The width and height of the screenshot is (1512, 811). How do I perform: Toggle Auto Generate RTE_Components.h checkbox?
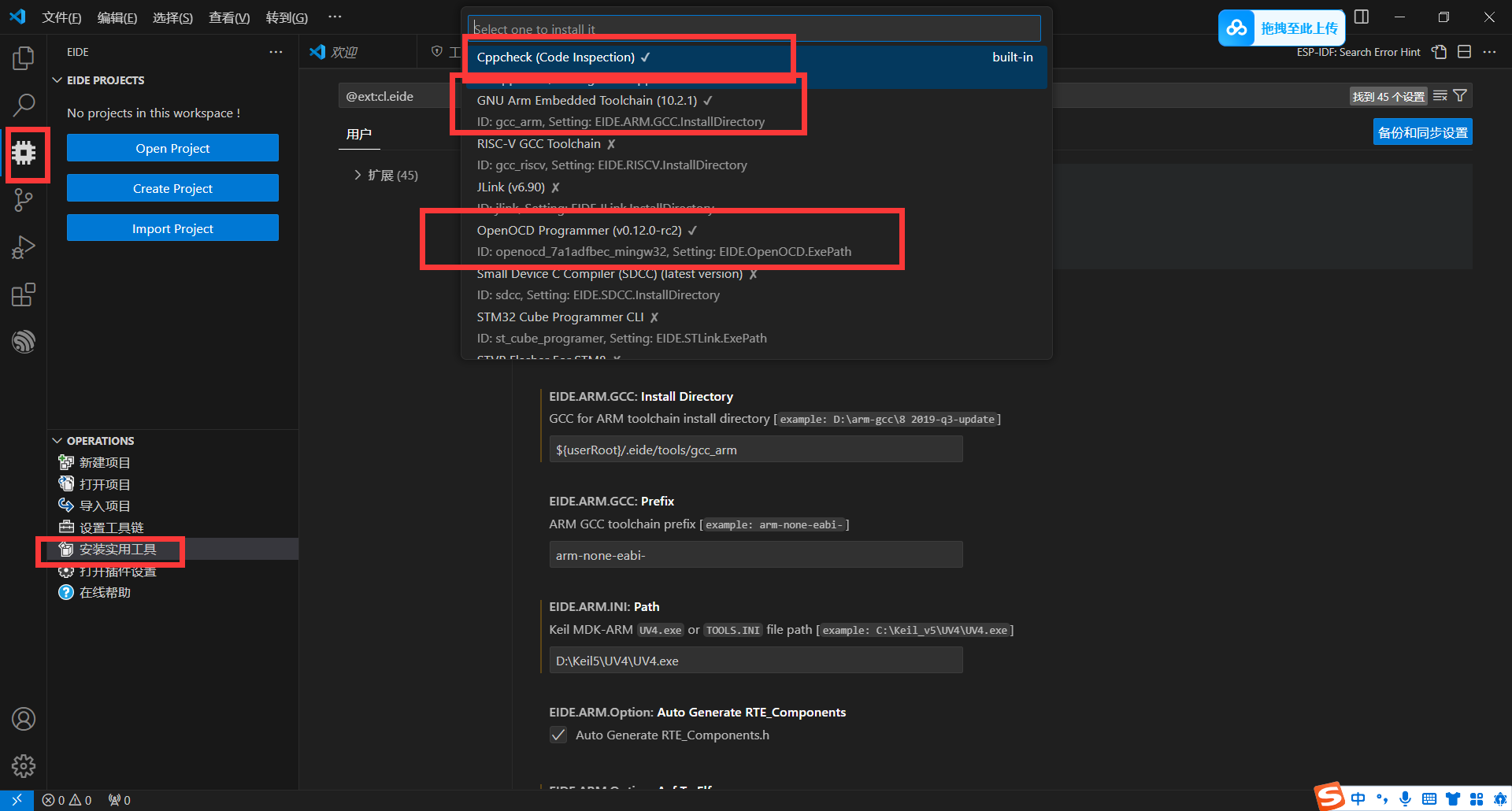[x=558, y=735]
